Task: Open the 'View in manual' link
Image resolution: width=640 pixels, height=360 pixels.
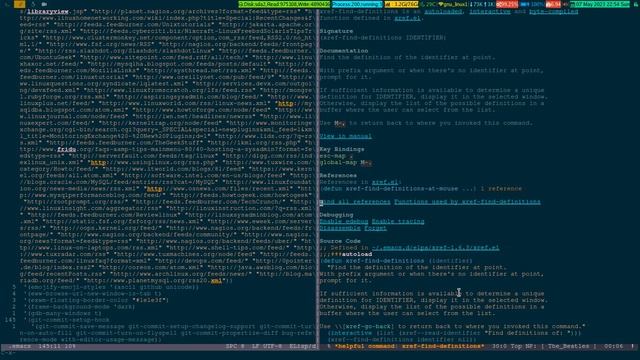Action: (345, 136)
